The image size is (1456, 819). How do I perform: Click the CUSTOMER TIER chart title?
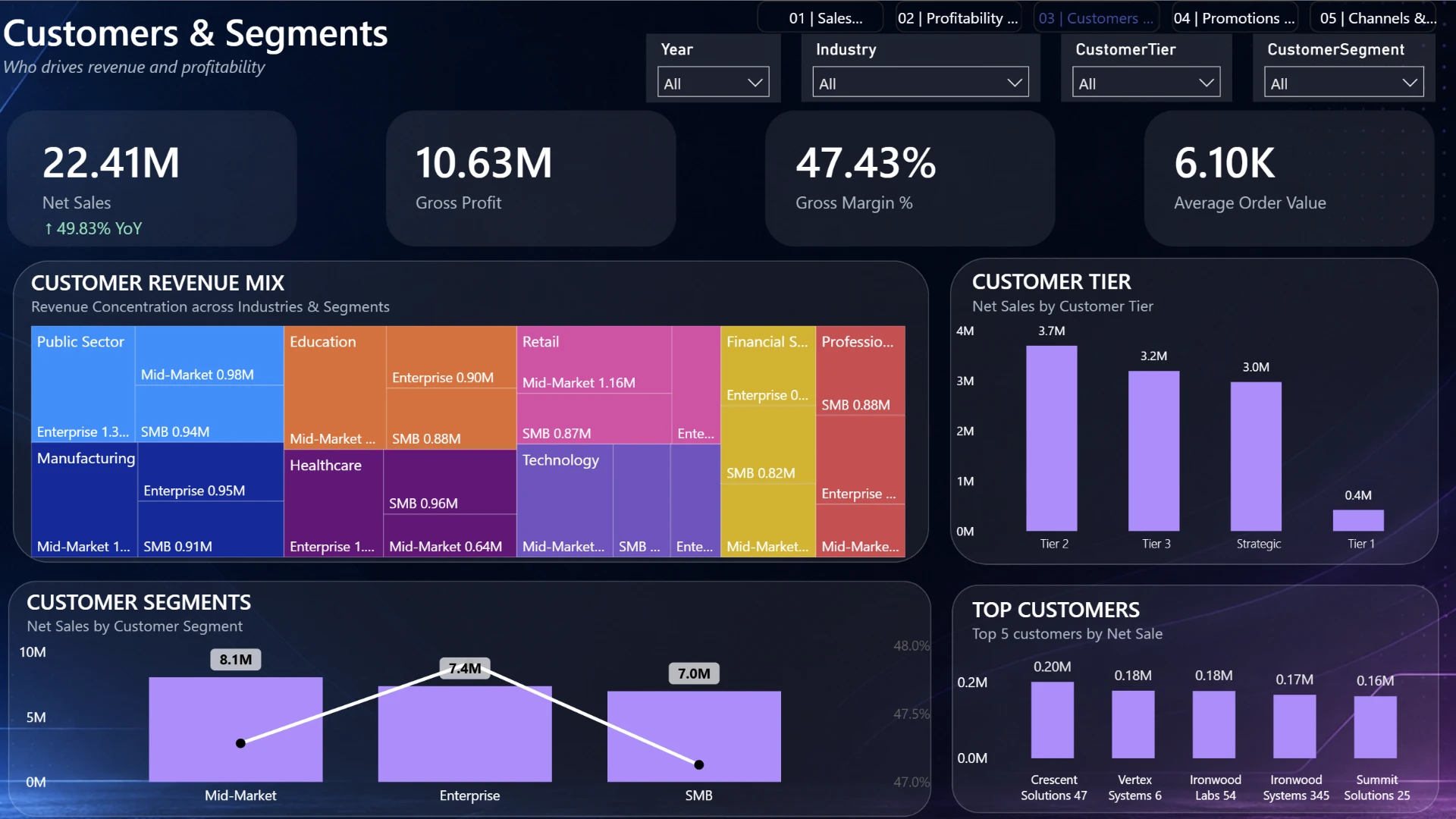(x=1052, y=282)
